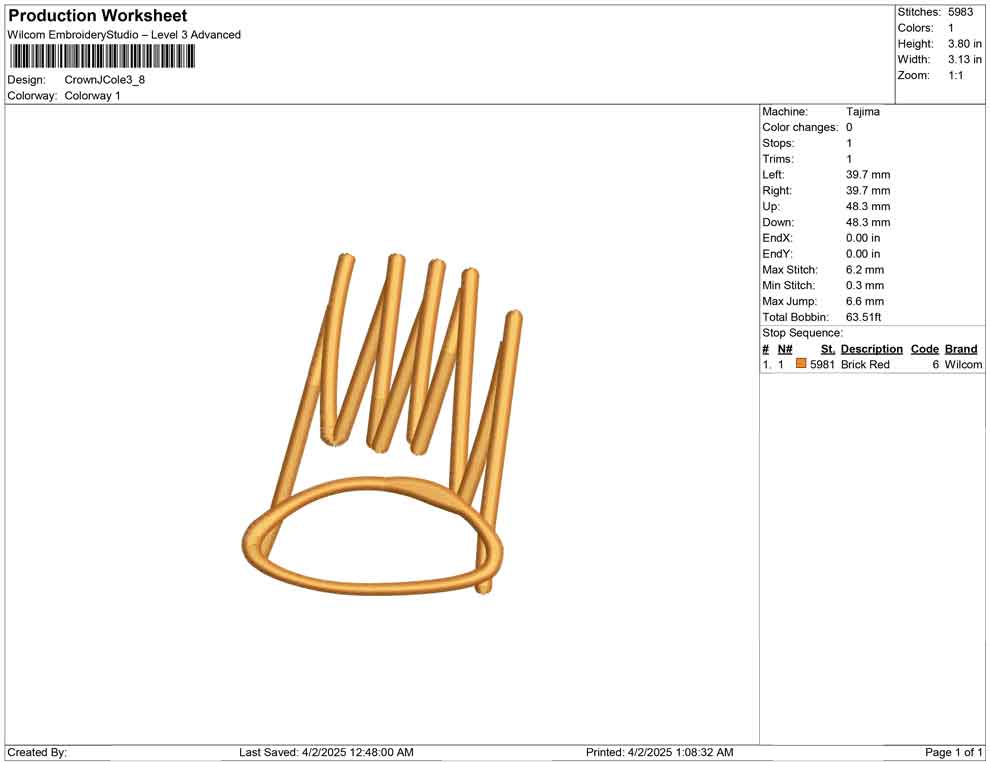Click the Colors value 1

click(x=951, y=28)
